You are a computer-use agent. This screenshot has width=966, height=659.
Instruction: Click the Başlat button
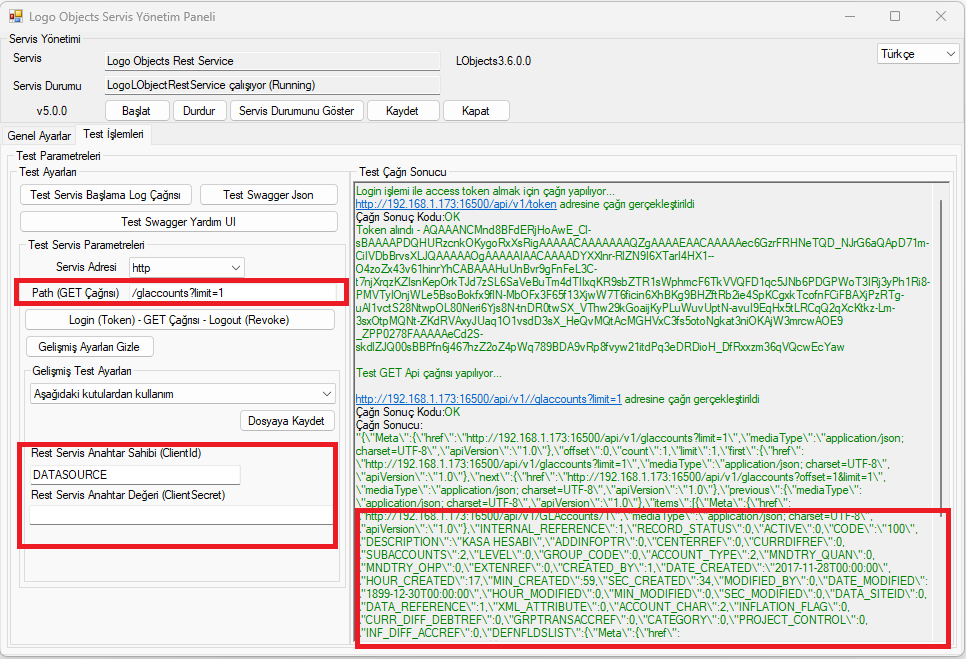click(137, 111)
